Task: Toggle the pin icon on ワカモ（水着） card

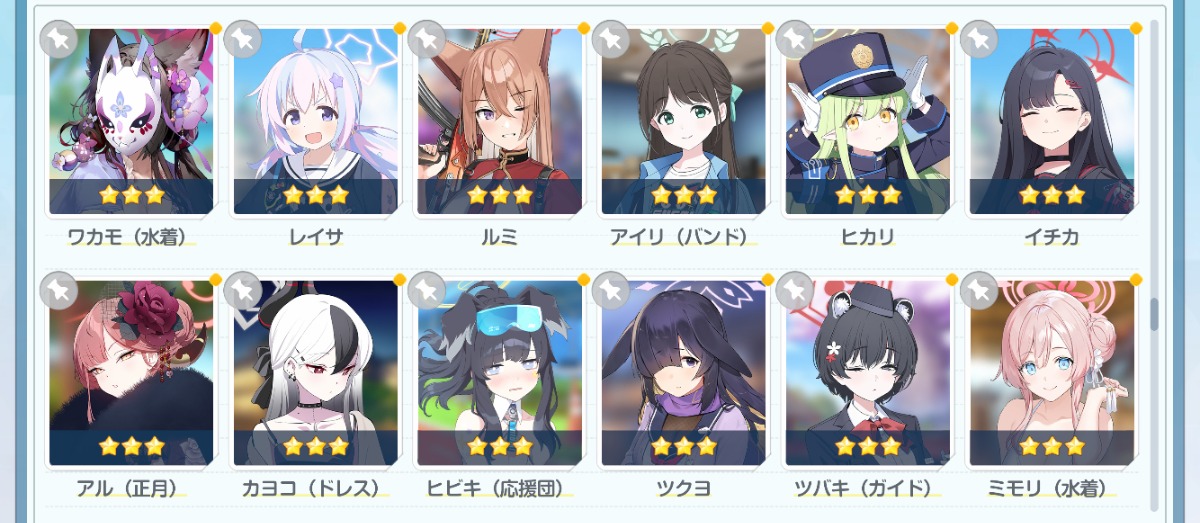Action: pyautogui.click(x=58, y=38)
